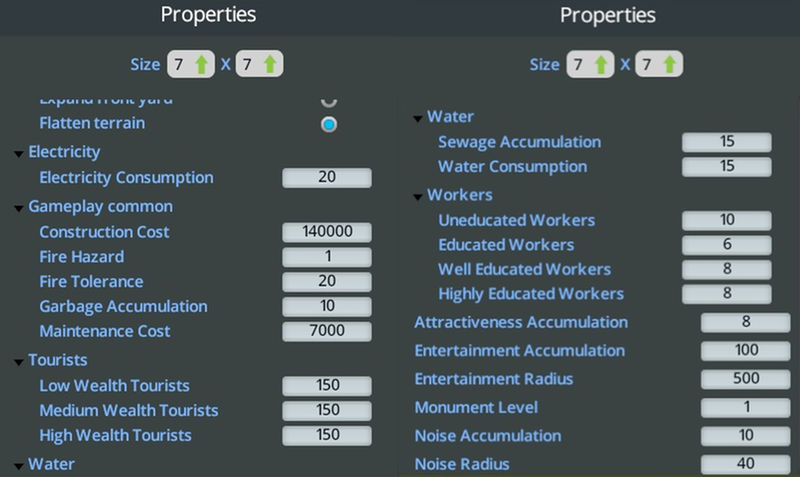Edit Low Wealth Tourists value
Screen dimensions: 800x477
click(x=327, y=386)
